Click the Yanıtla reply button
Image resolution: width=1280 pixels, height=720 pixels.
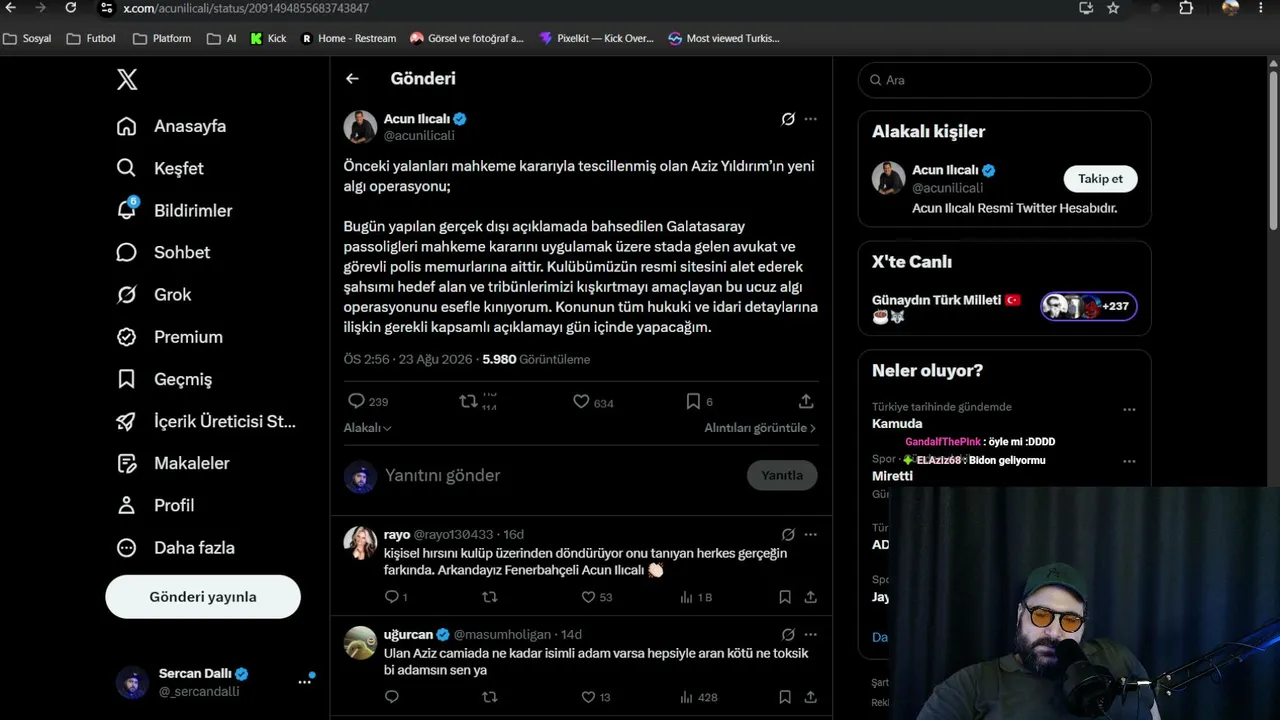pos(782,475)
